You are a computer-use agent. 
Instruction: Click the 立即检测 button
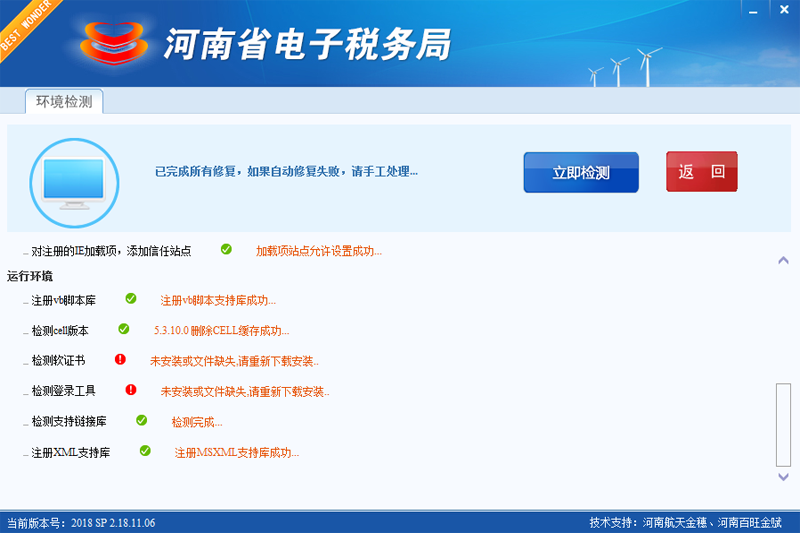tap(581, 172)
